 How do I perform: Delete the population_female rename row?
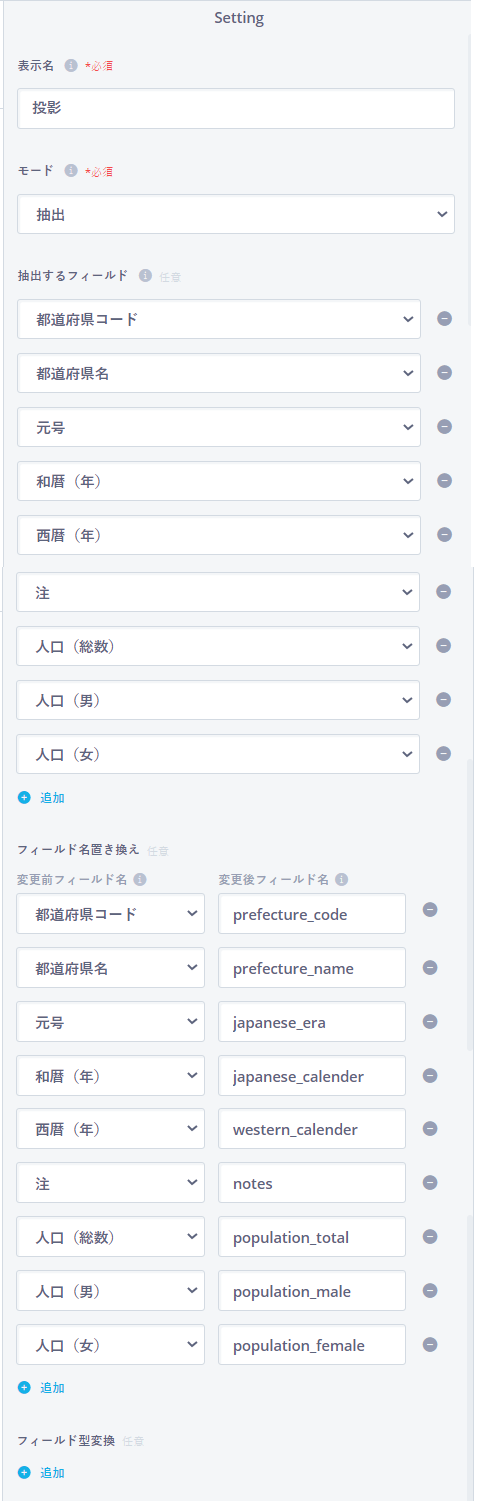coord(430,1344)
